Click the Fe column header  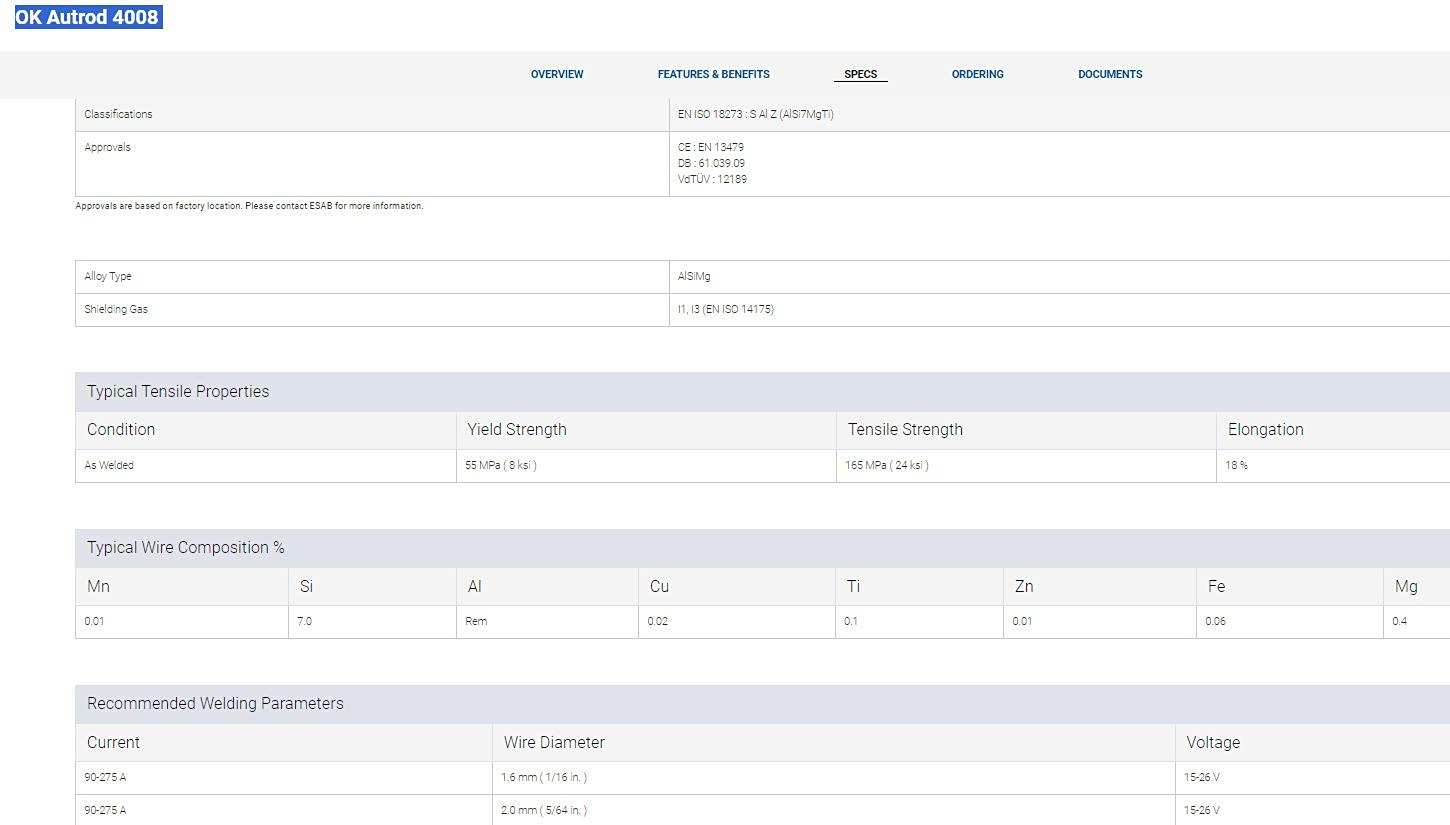coord(1216,586)
